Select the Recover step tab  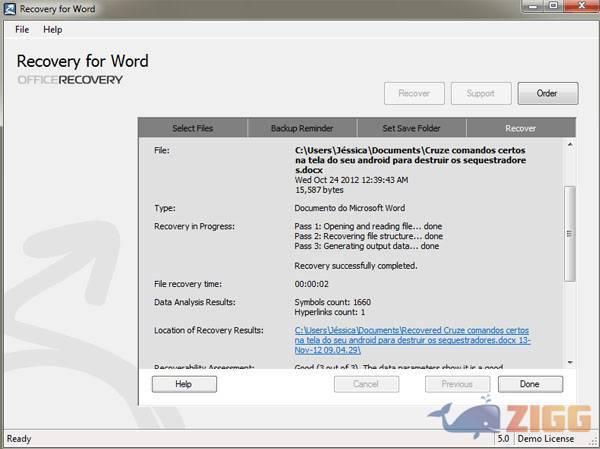coord(520,128)
